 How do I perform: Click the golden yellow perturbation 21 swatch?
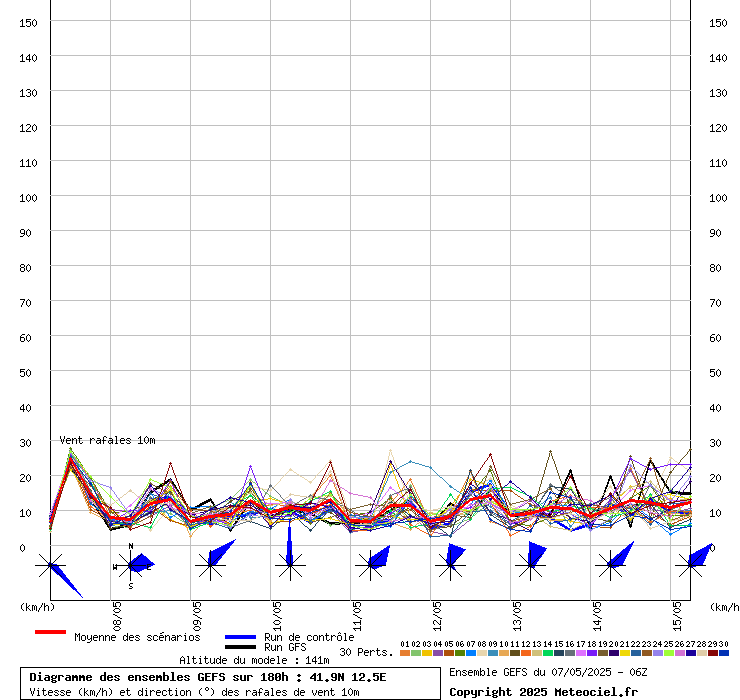(x=625, y=653)
